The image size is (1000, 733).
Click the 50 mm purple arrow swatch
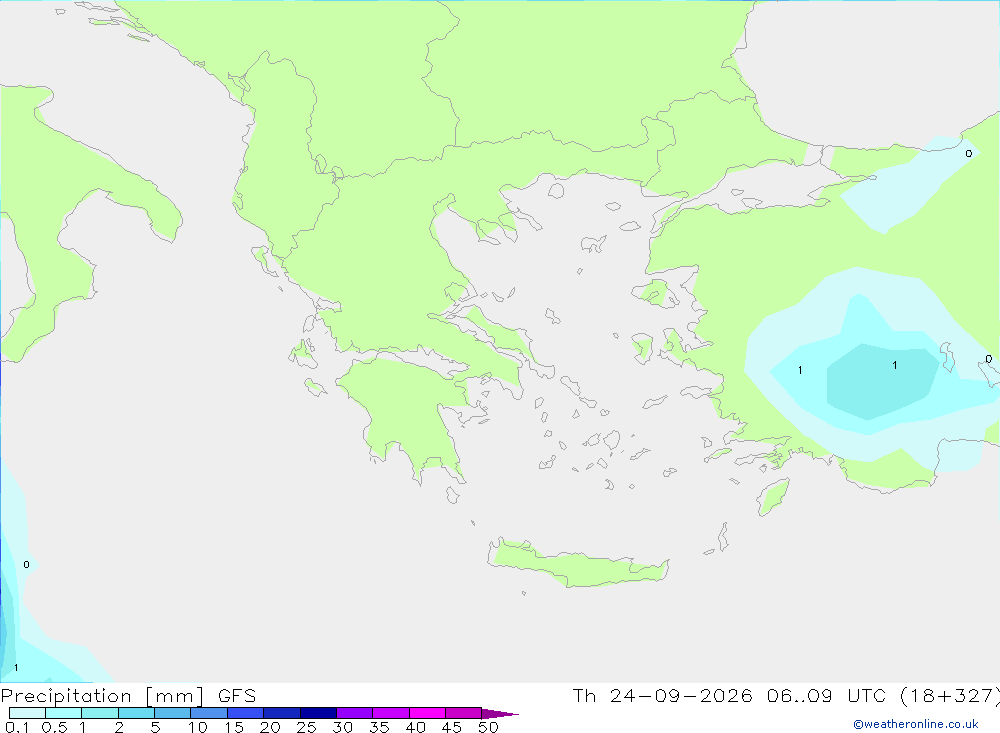pyautogui.click(x=499, y=713)
